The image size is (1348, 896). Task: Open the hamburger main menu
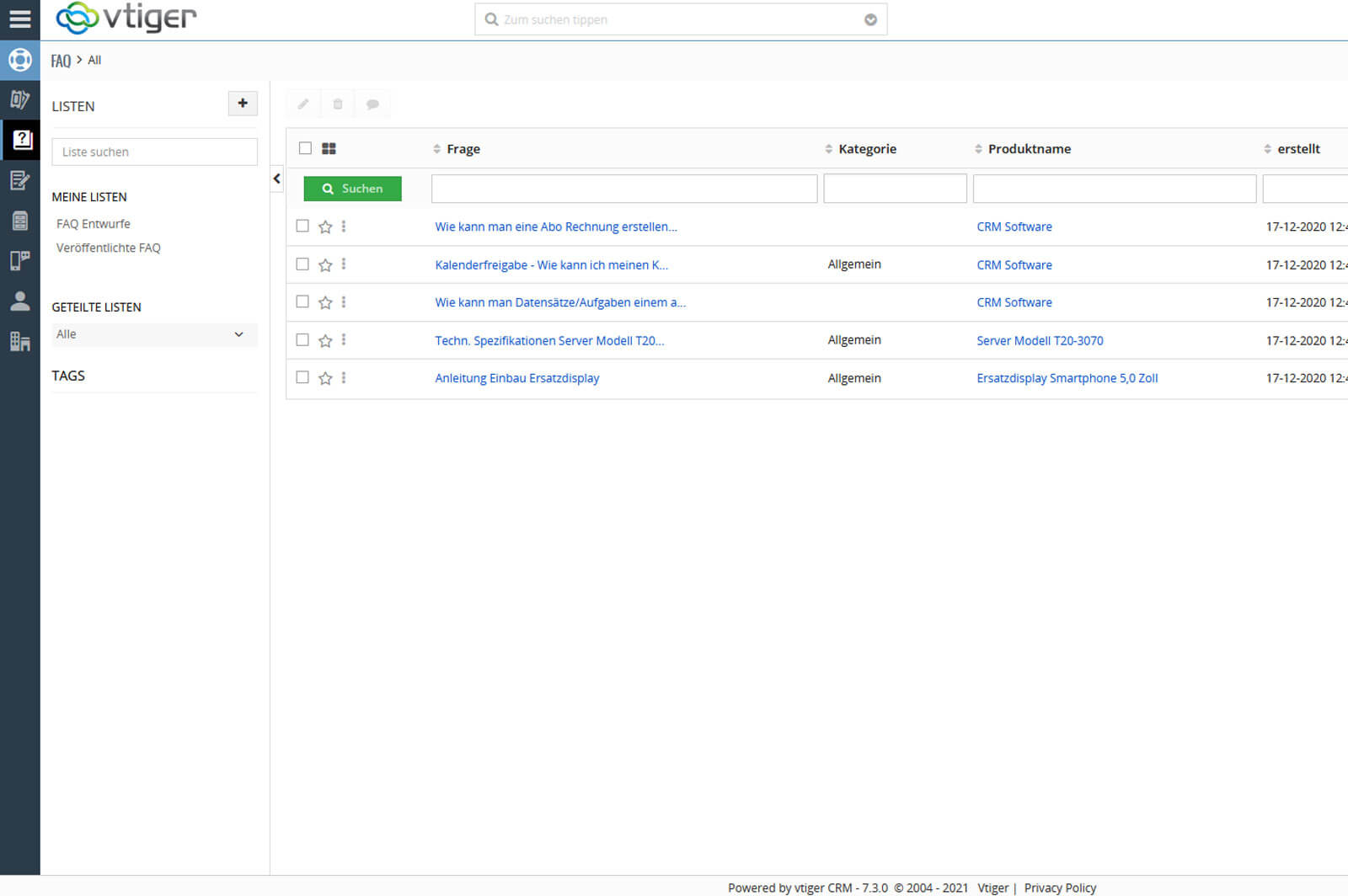pos(19,19)
